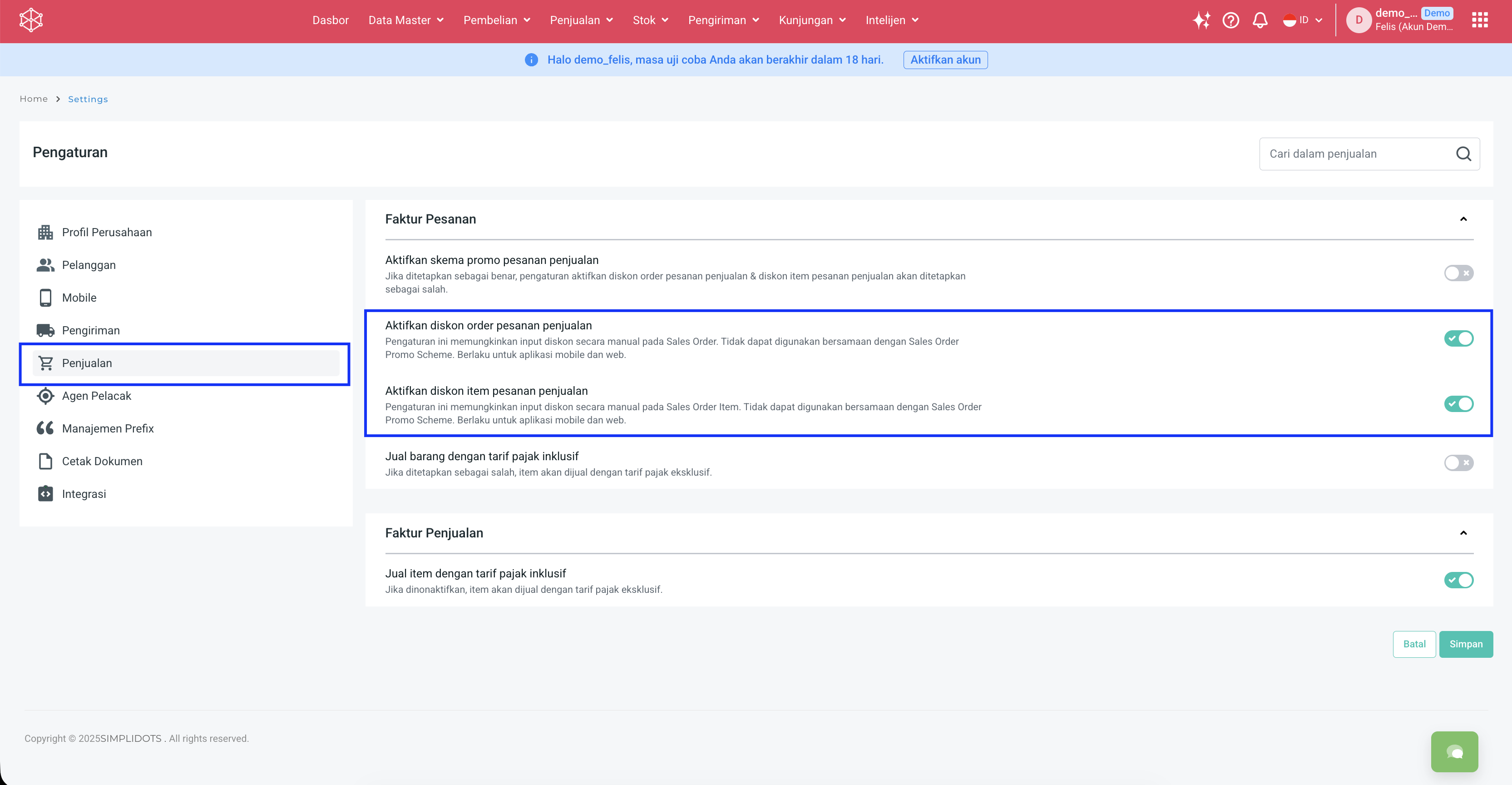1512x785 pixels.
Task: Open the help question mark icon
Action: [x=1230, y=20]
